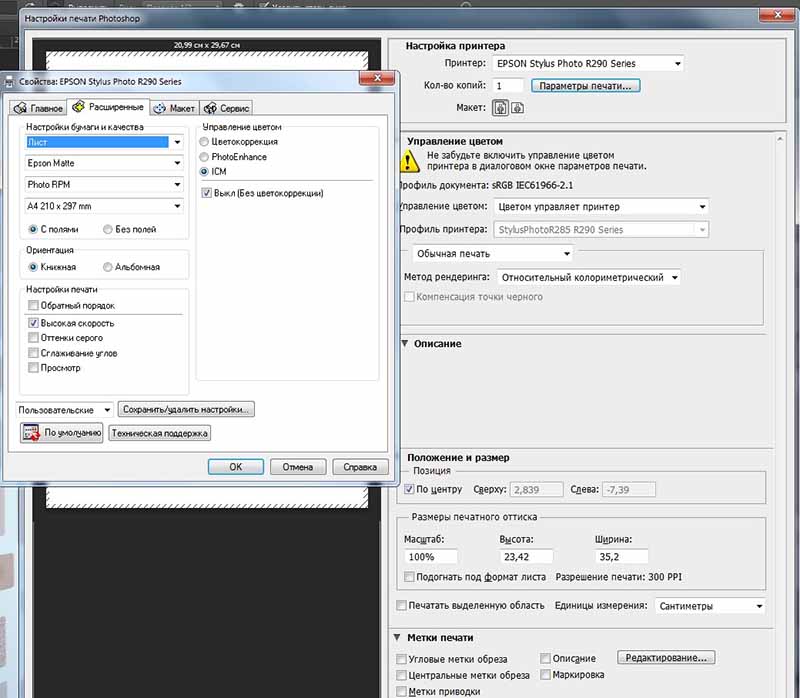This screenshot has height=698, width=800.
Task: Click the printer icon in the Свойства title bar
Action: click(9, 82)
